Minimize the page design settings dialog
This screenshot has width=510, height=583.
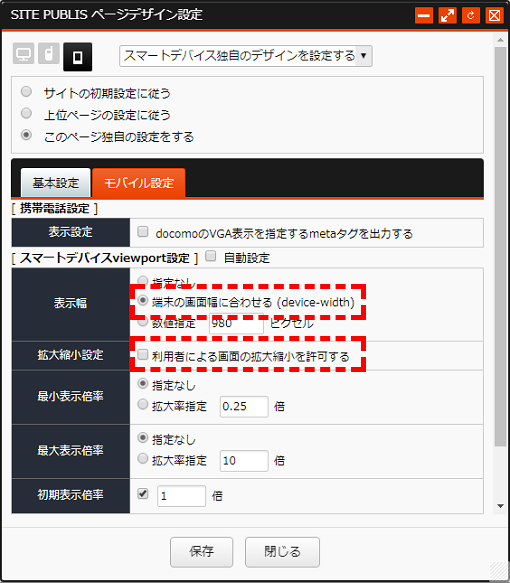(424, 16)
